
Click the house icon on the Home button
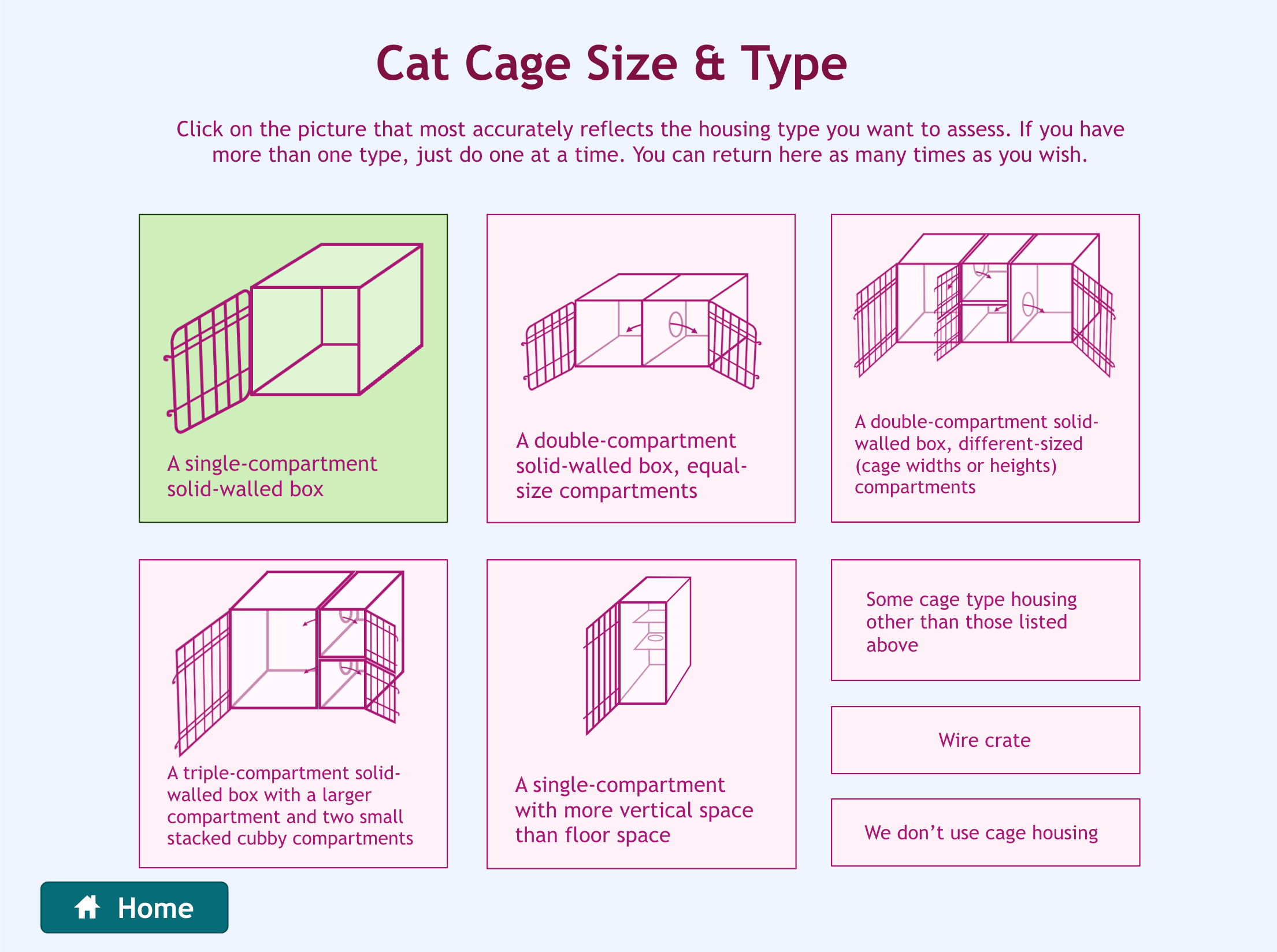click(88, 908)
